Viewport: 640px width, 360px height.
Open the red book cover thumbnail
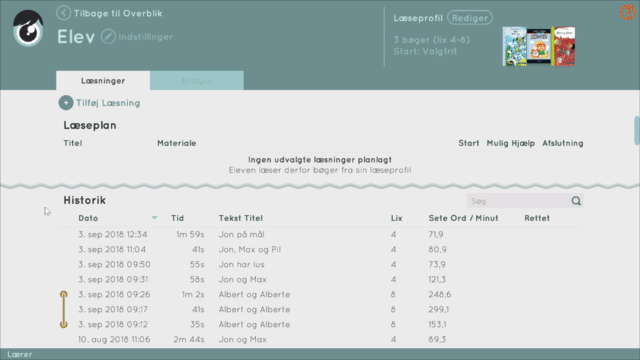563,46
